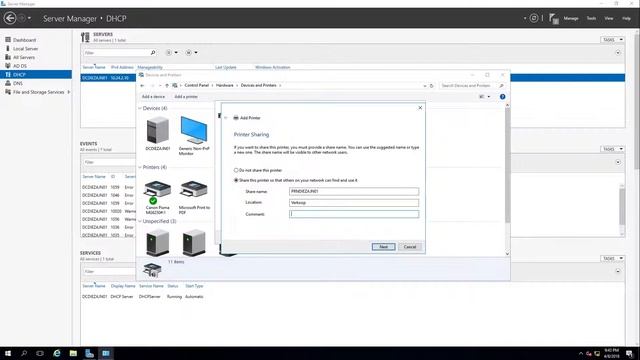
Task: Open Local Server in the sidebar
Action: (25, 49)
